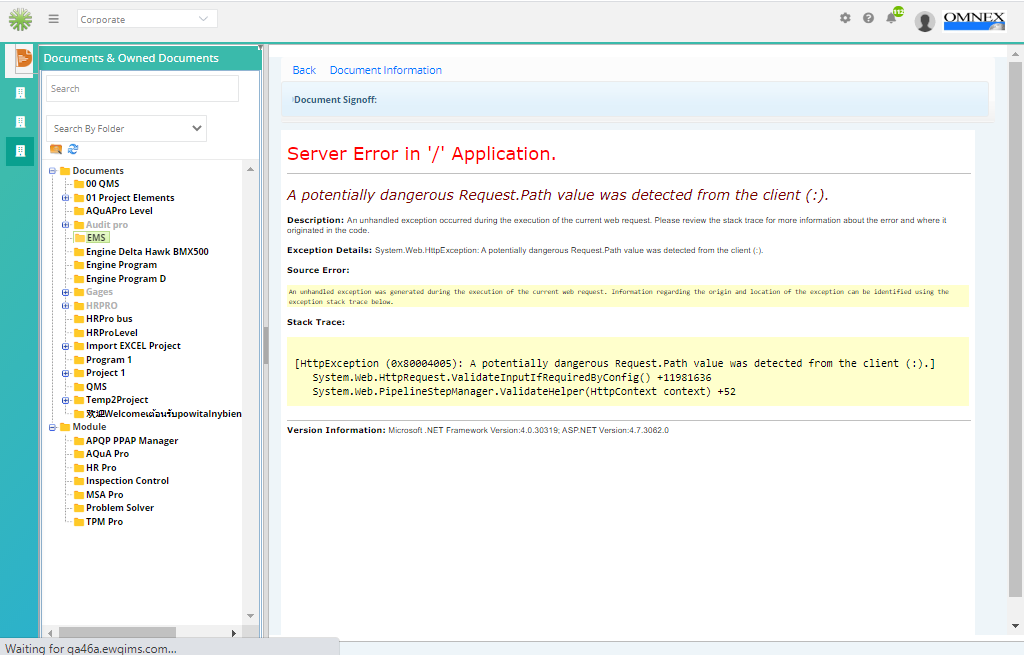
Task: Refresh the folder tree with the blue arrows icon
Action: click(x=73, y=150)
